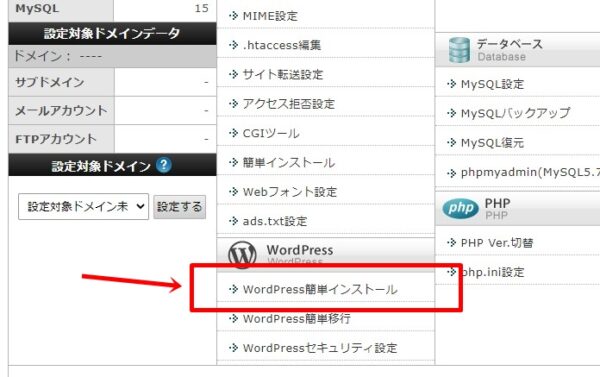
Task: Click arrow icon beside ads.txt設定
Action: point(233,220)
